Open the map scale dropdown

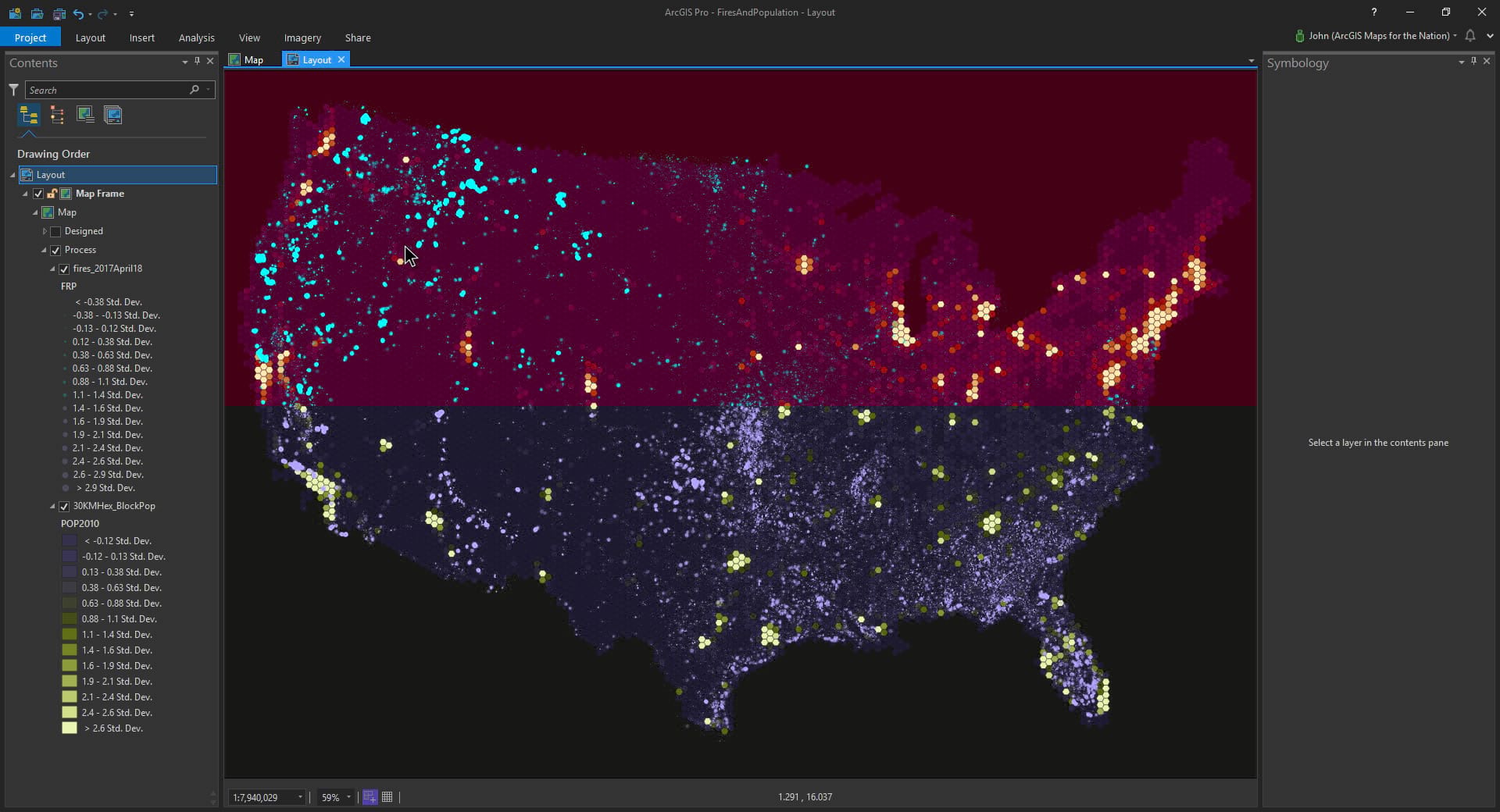click(300, 797)
